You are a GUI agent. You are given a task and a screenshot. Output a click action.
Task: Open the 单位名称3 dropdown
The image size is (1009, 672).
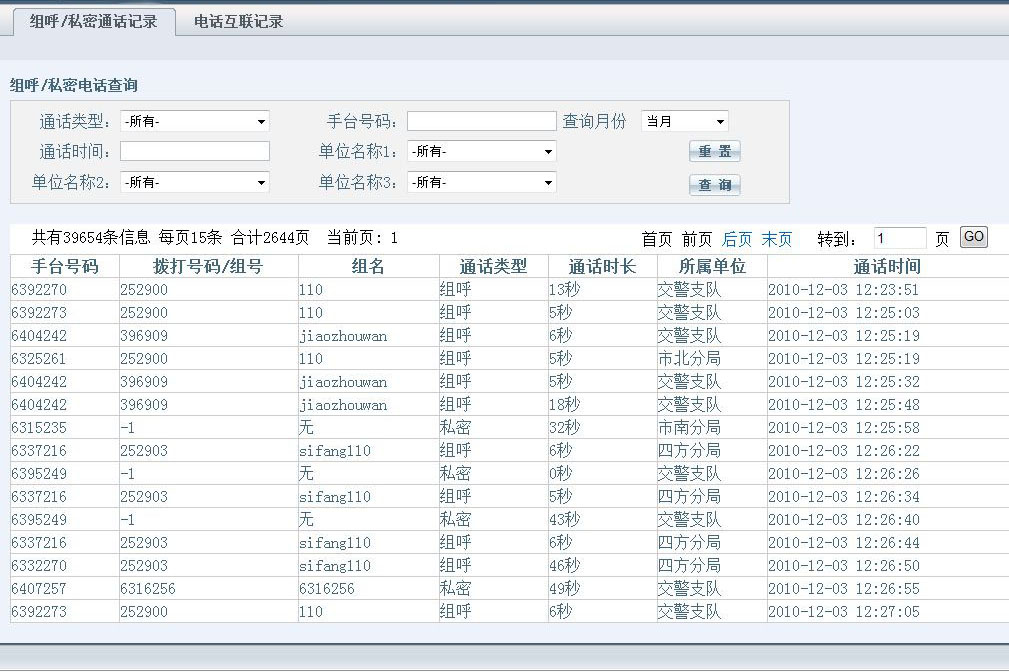[x=482, y=182]
